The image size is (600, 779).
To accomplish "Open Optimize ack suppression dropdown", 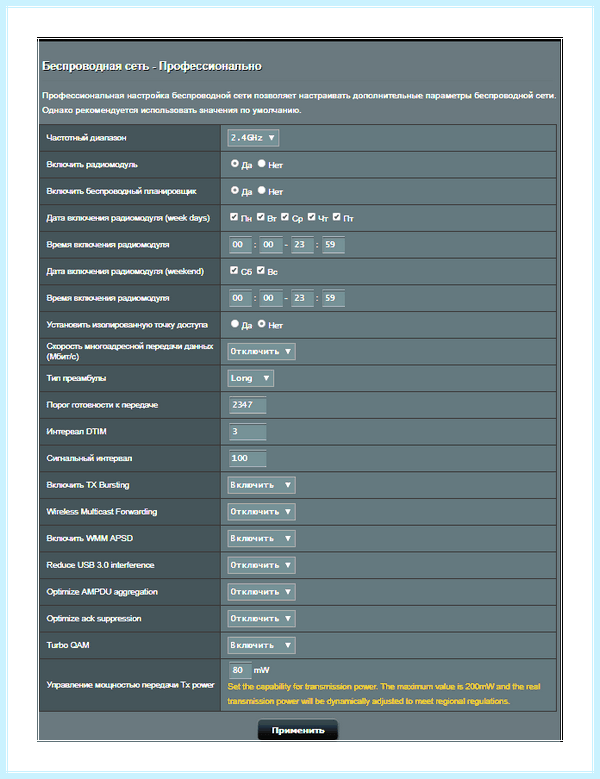I will tap(261, 619).
